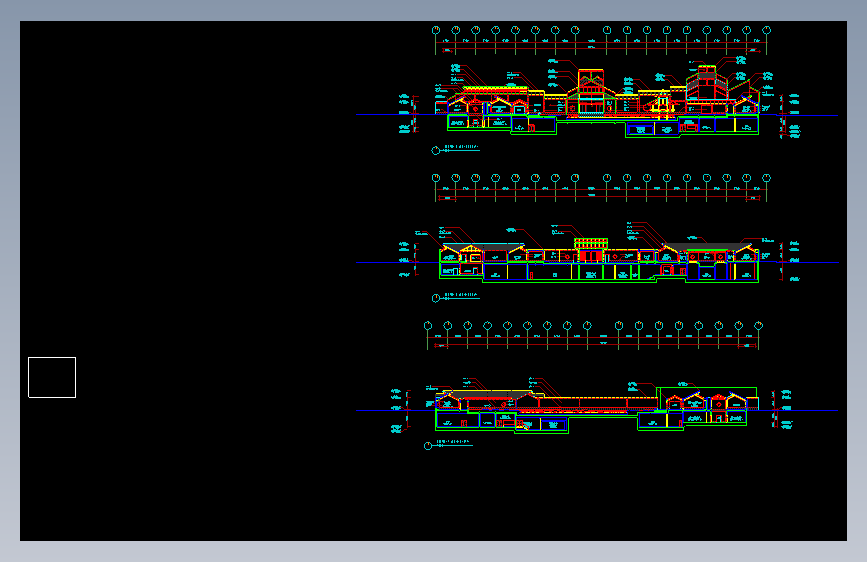Click the elevation marks right of the middle section
The width and height of the screenshot is (867, 562).
click(790, 261)
